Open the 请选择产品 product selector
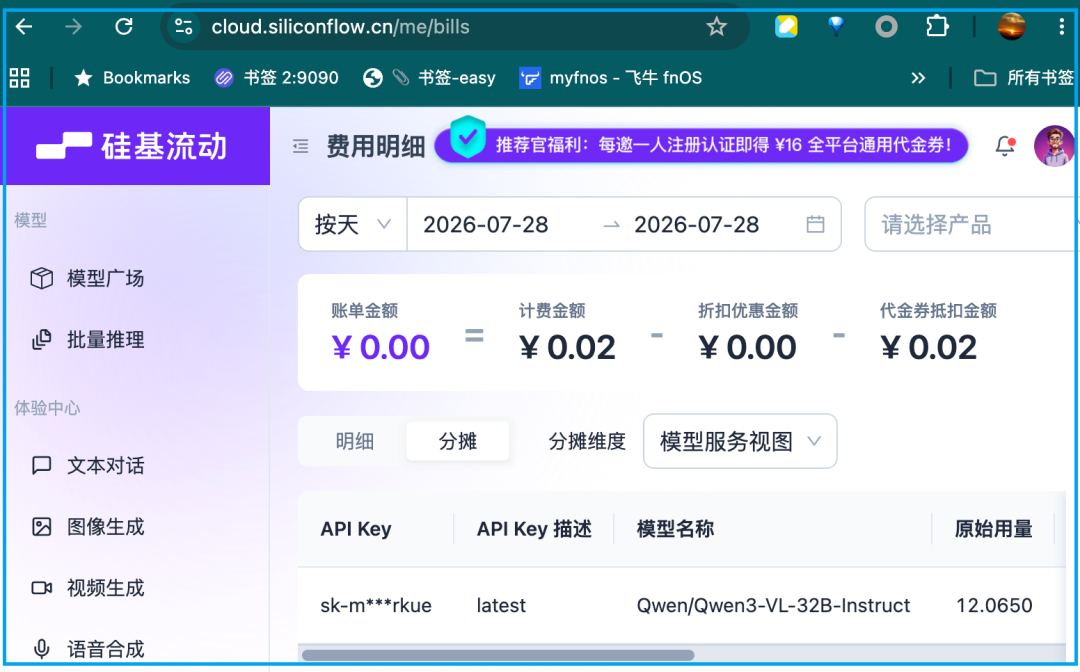The height and width of the screenshot is (672, 1080). (x=971, y=224)
